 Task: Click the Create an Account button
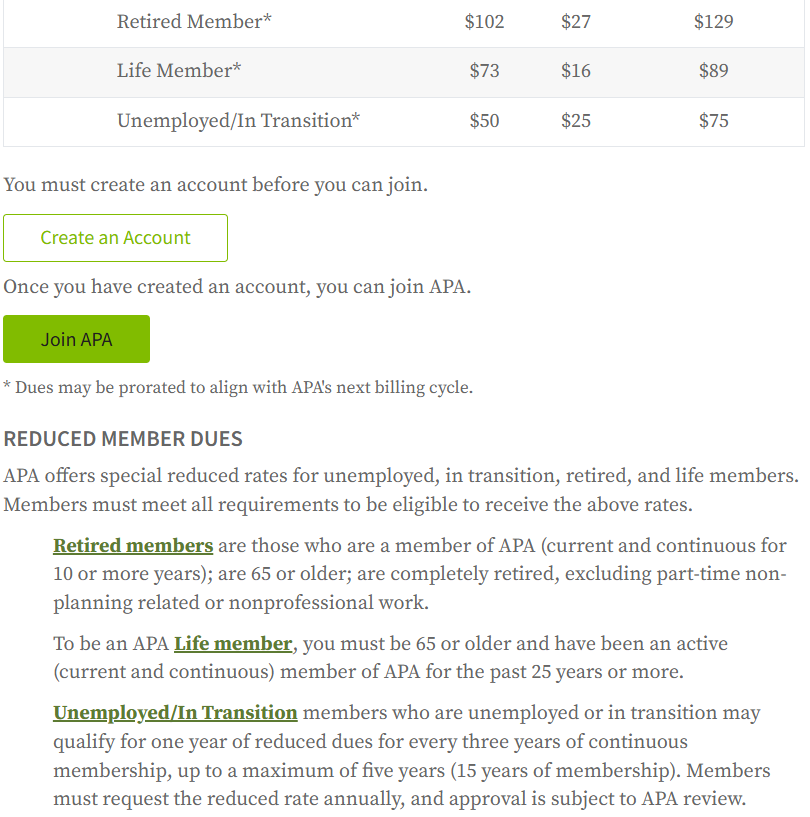coord(115,238)
